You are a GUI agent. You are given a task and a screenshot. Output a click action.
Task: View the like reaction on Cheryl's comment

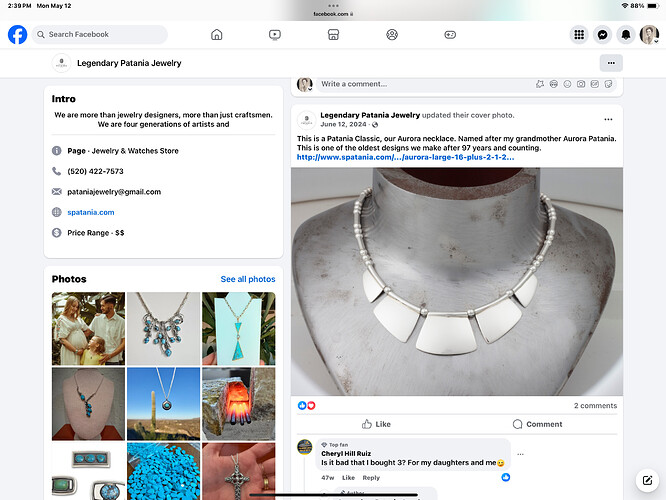(505, 477)
